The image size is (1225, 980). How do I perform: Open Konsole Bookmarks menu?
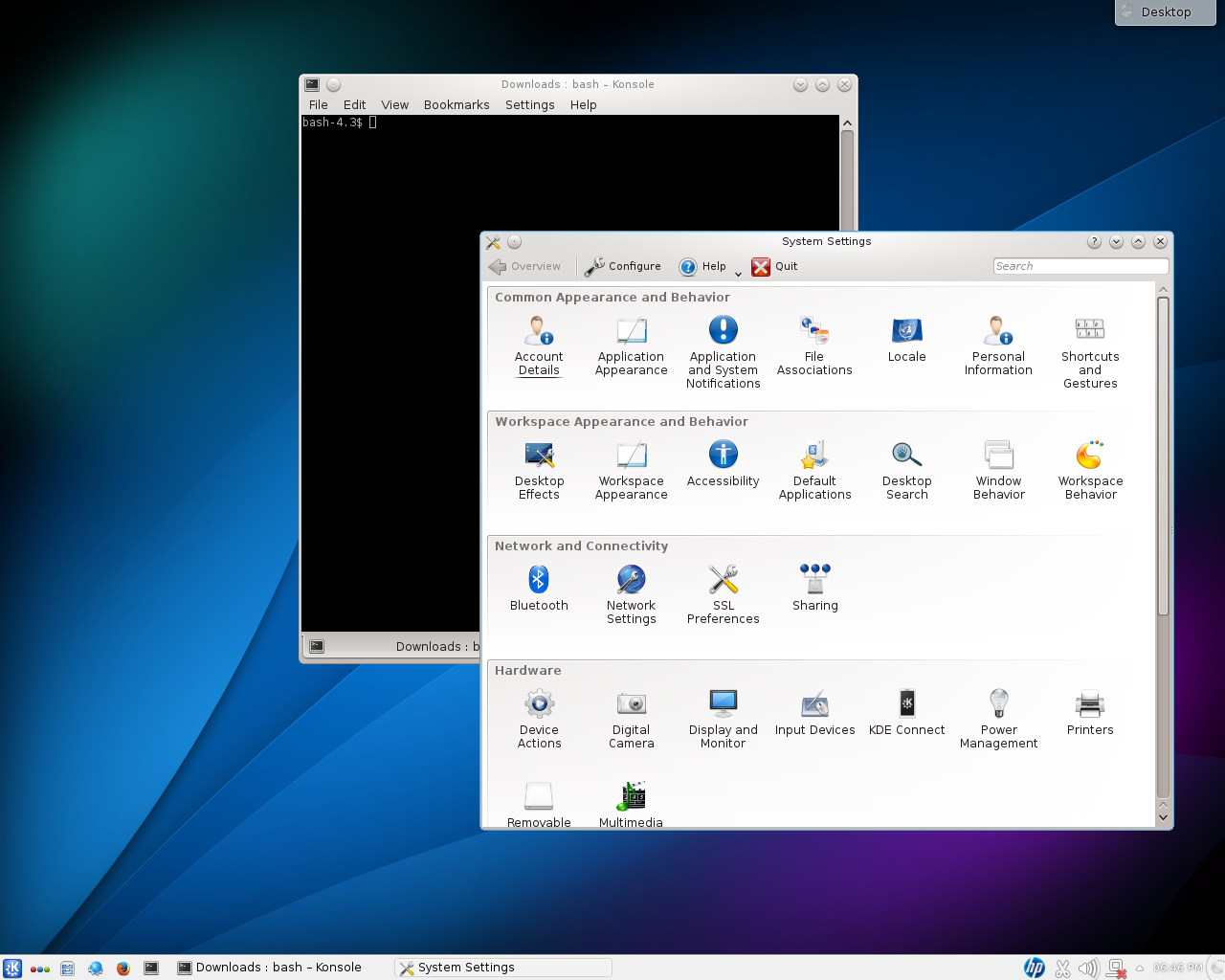pyautogui.click(x=457, y=105)
